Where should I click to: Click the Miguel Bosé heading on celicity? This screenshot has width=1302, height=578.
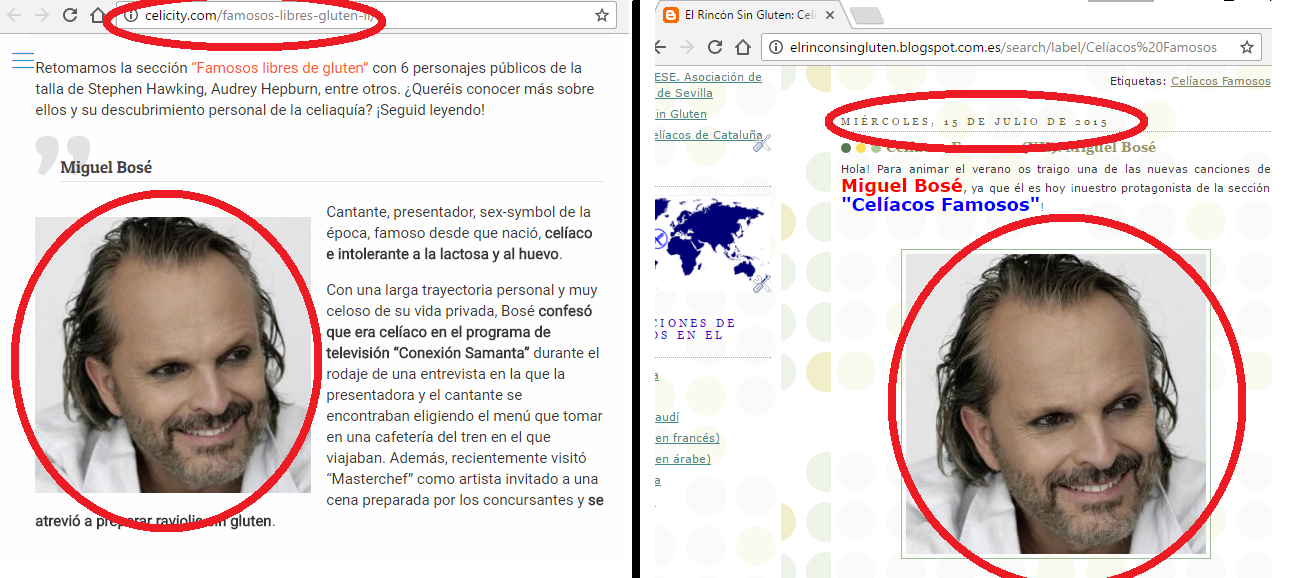coord(106,167)
